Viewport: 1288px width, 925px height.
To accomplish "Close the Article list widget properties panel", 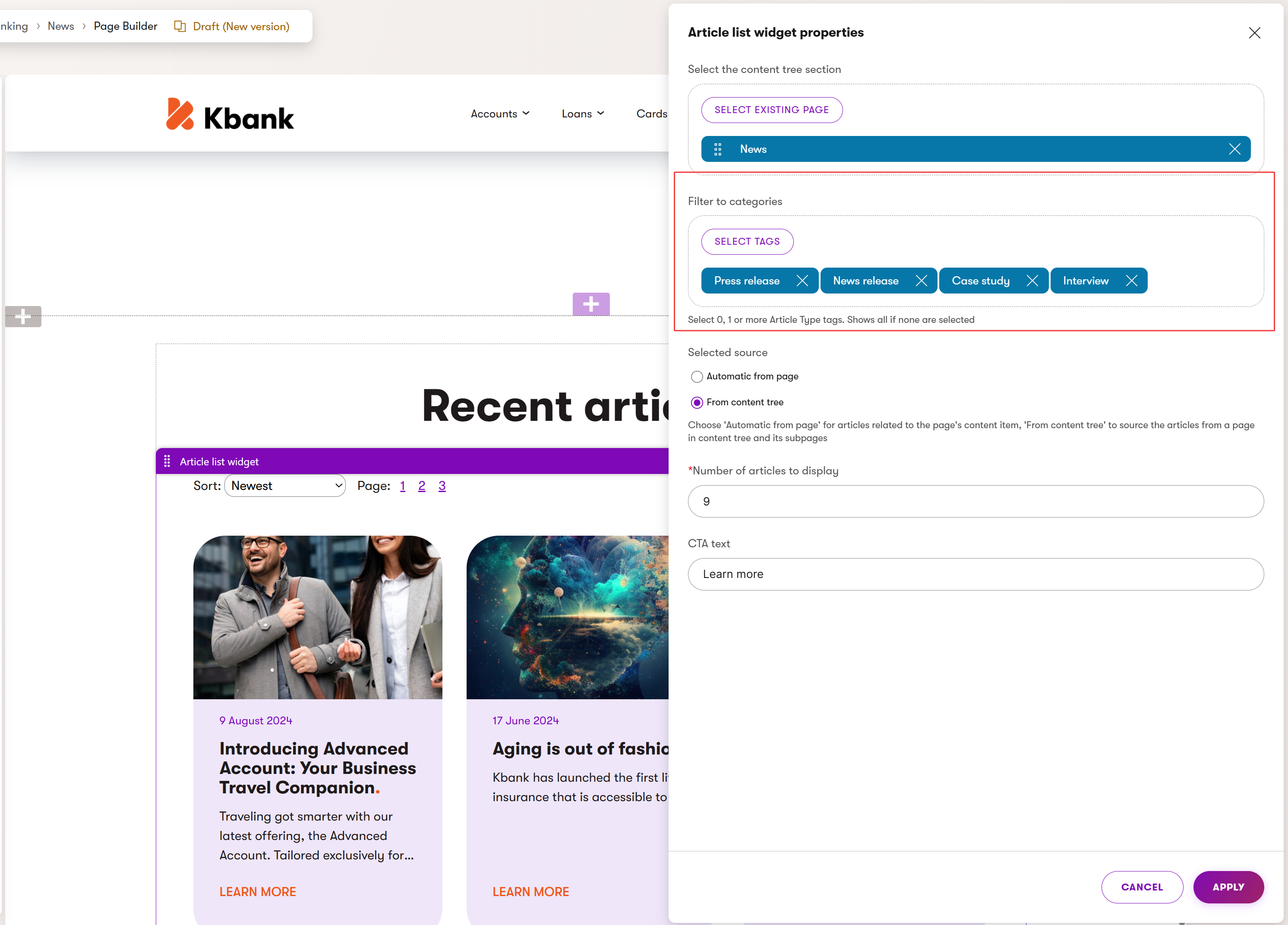I will 1254,33.
